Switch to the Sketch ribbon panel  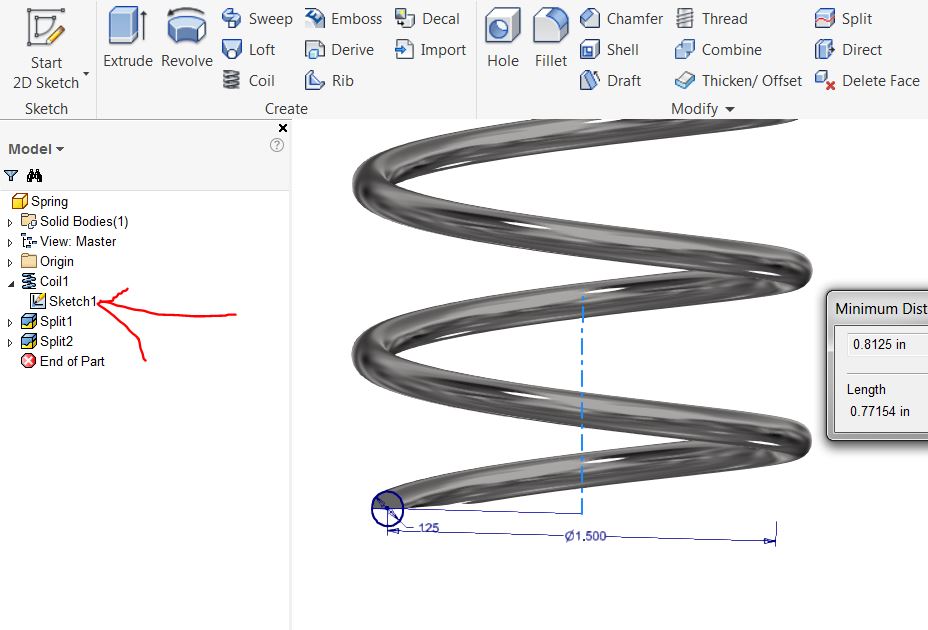46,108
